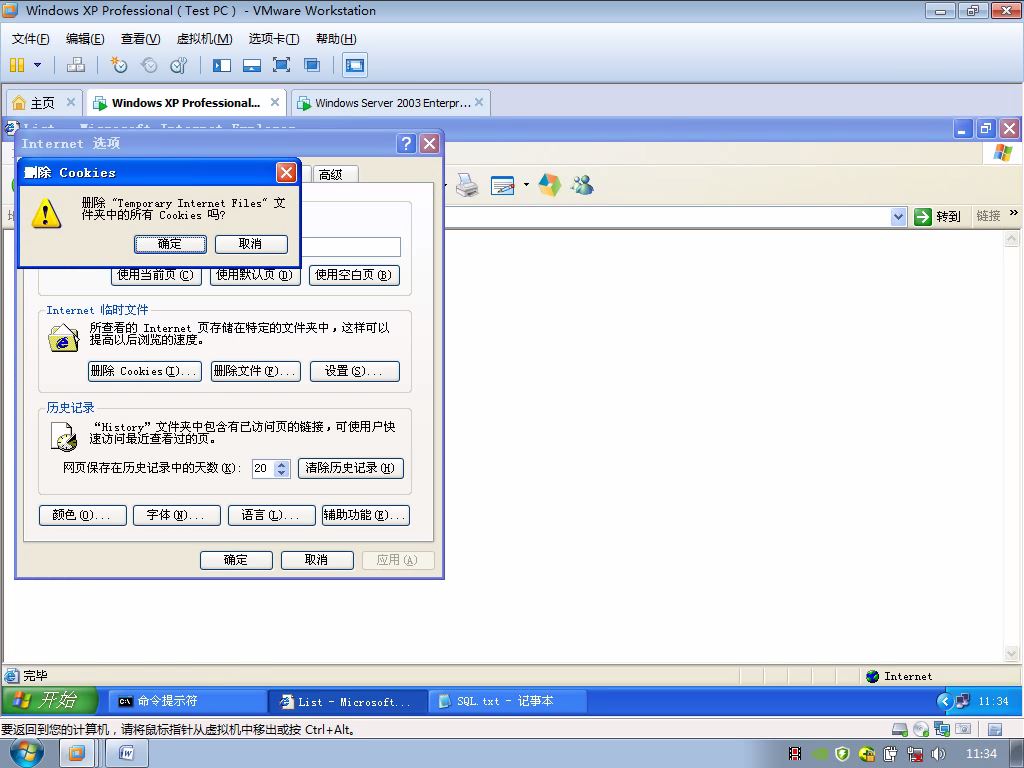1024x768 pixels.
Task: Switch to Unity mode icon
Action: 312,65
